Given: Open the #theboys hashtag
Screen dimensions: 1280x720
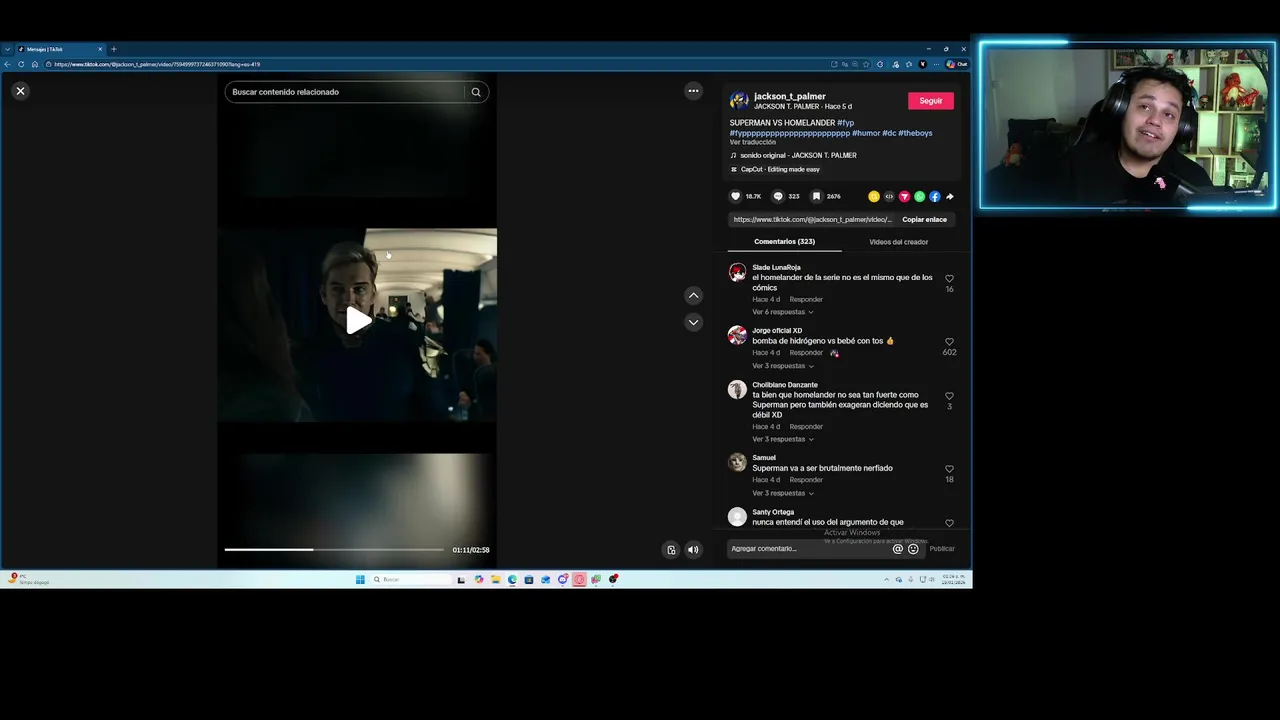Looking at the screenshot, I should 915,133.
